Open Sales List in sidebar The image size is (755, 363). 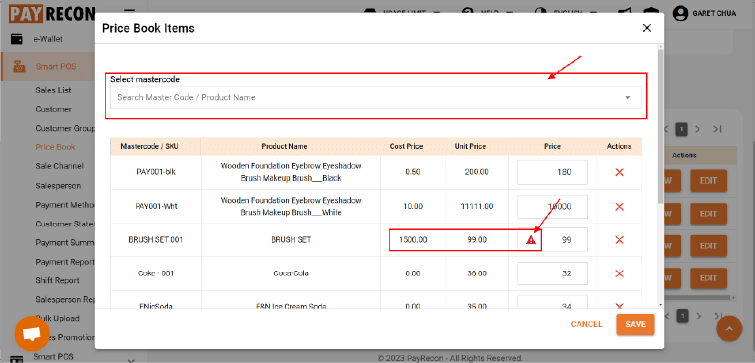53,90
